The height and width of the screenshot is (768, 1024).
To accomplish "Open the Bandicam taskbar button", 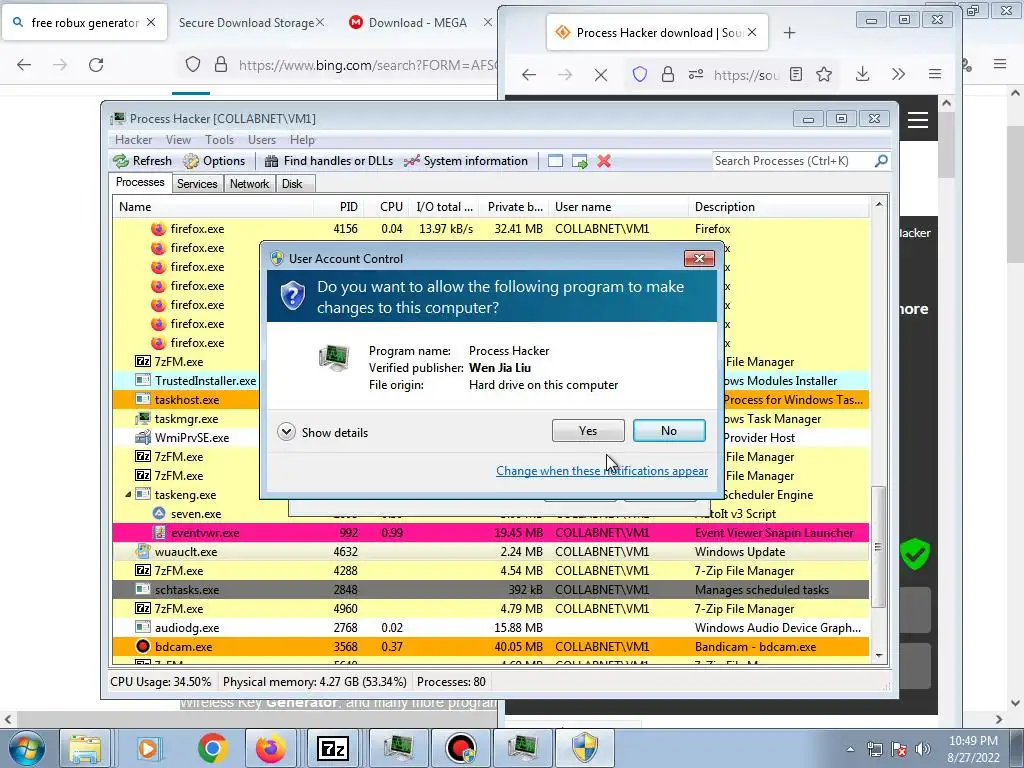I will (461, 748).
